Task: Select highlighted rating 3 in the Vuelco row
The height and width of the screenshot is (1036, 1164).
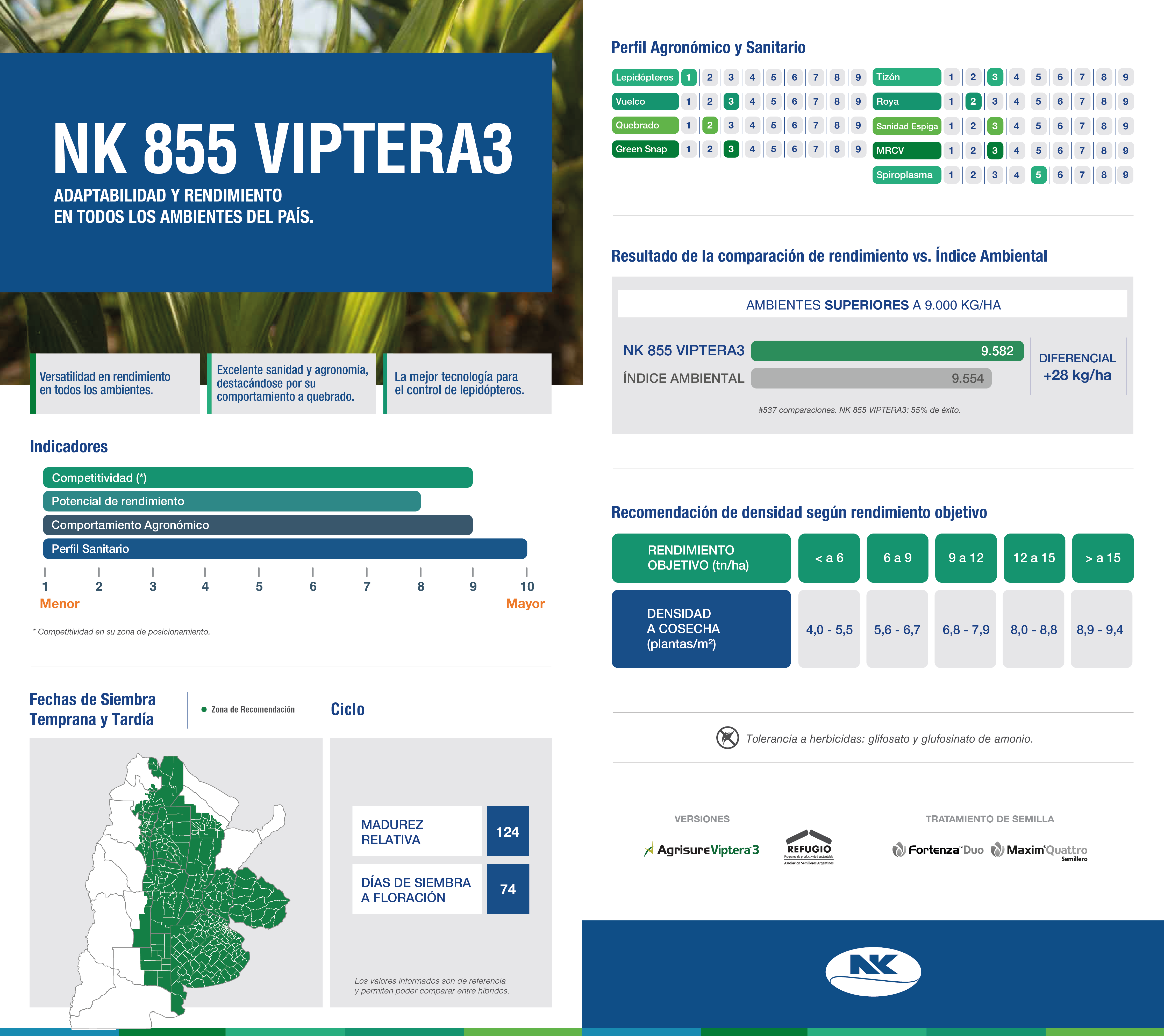Action: tap(731, 101)
